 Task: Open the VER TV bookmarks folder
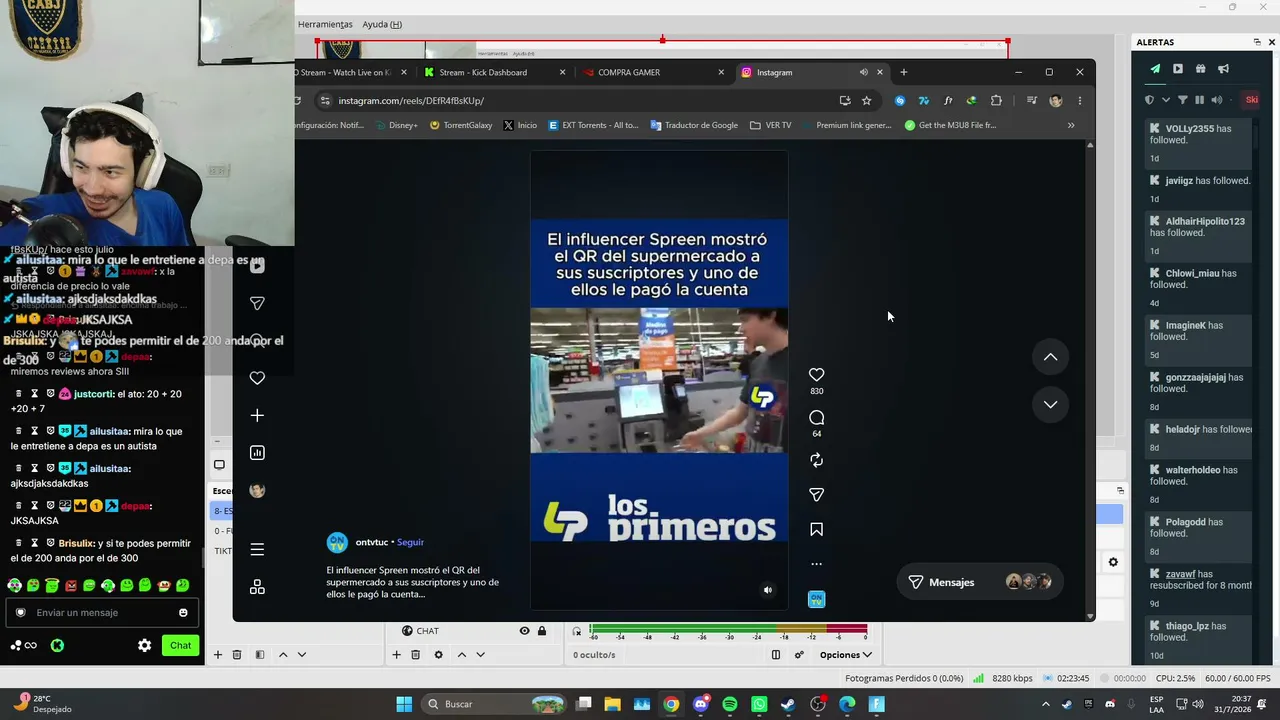[770, 125]
